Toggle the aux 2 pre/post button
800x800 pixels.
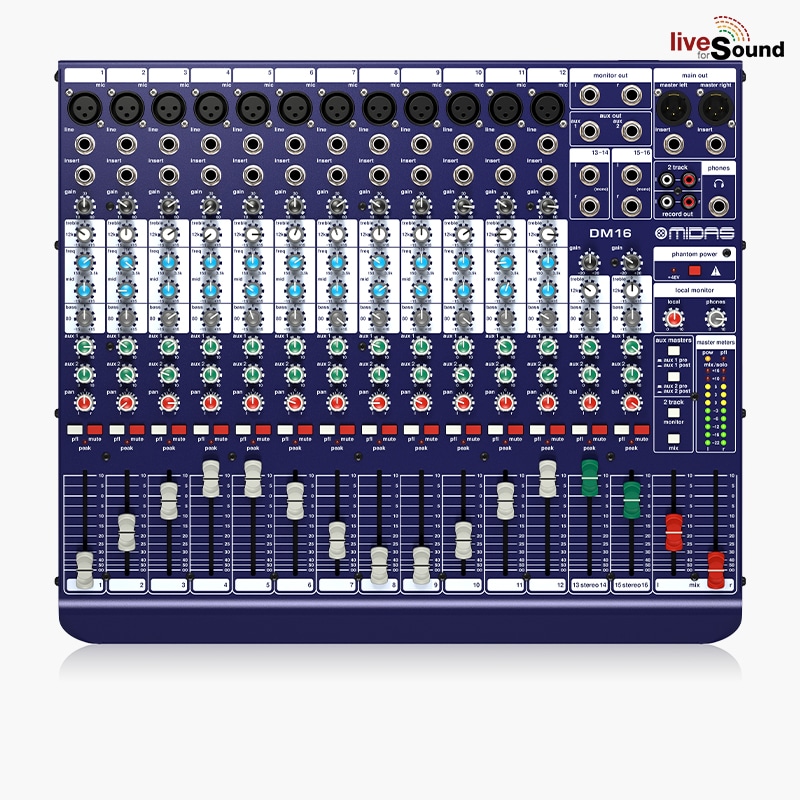click(x=674, y=377)
